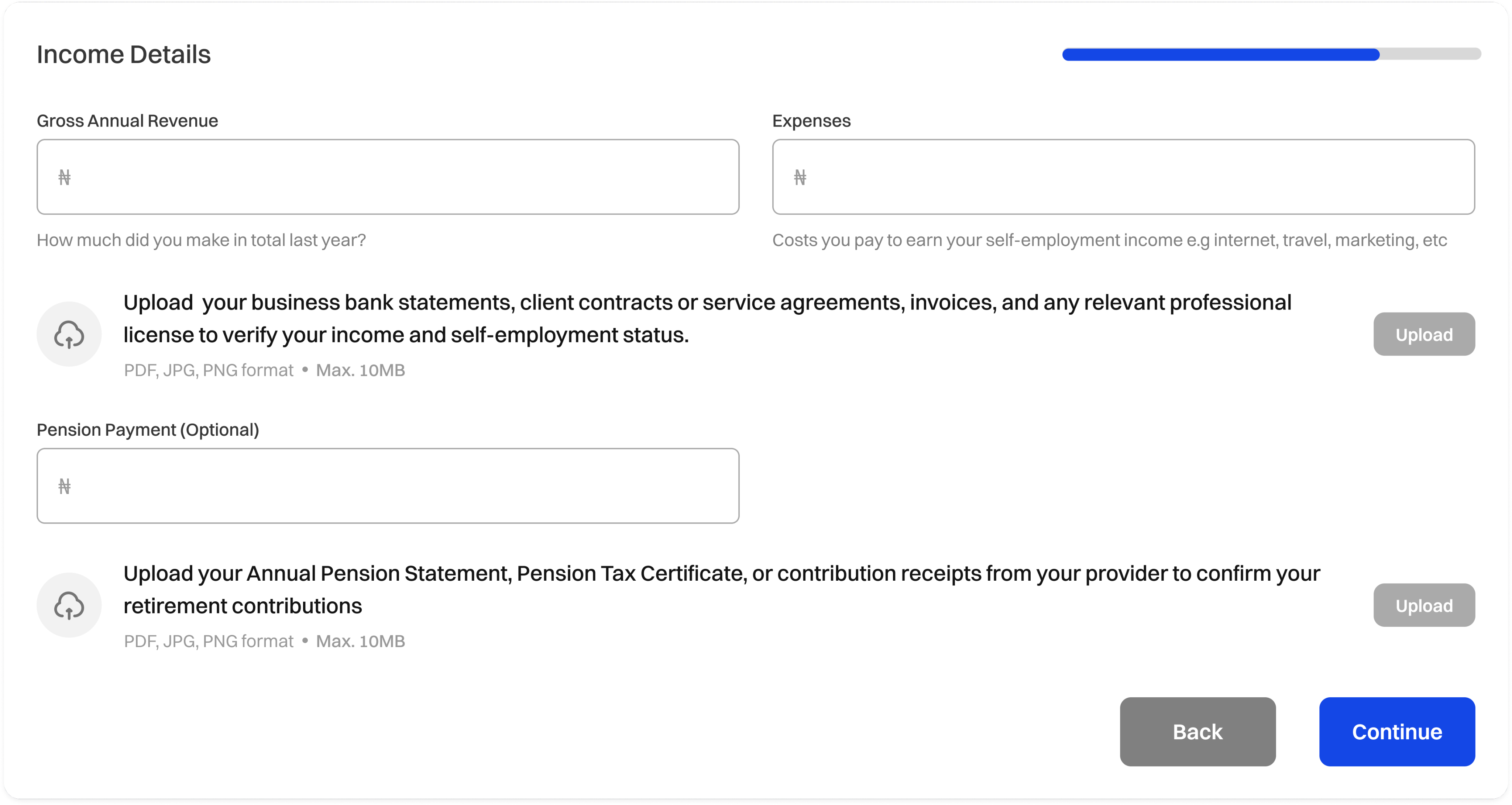Image resolution: width=1512 pixels, height=805 pixels.
Task: Click the cloud upload icon for business documents
Action: coord(69,335)
